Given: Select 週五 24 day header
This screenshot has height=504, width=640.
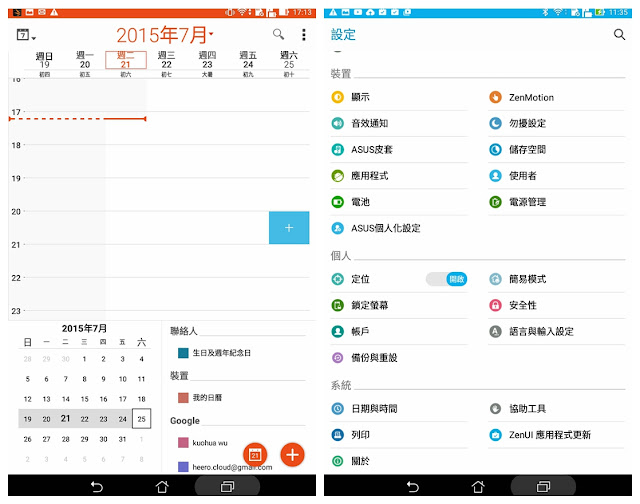Looking at the screenshot, I should click(x=248, y=60).
